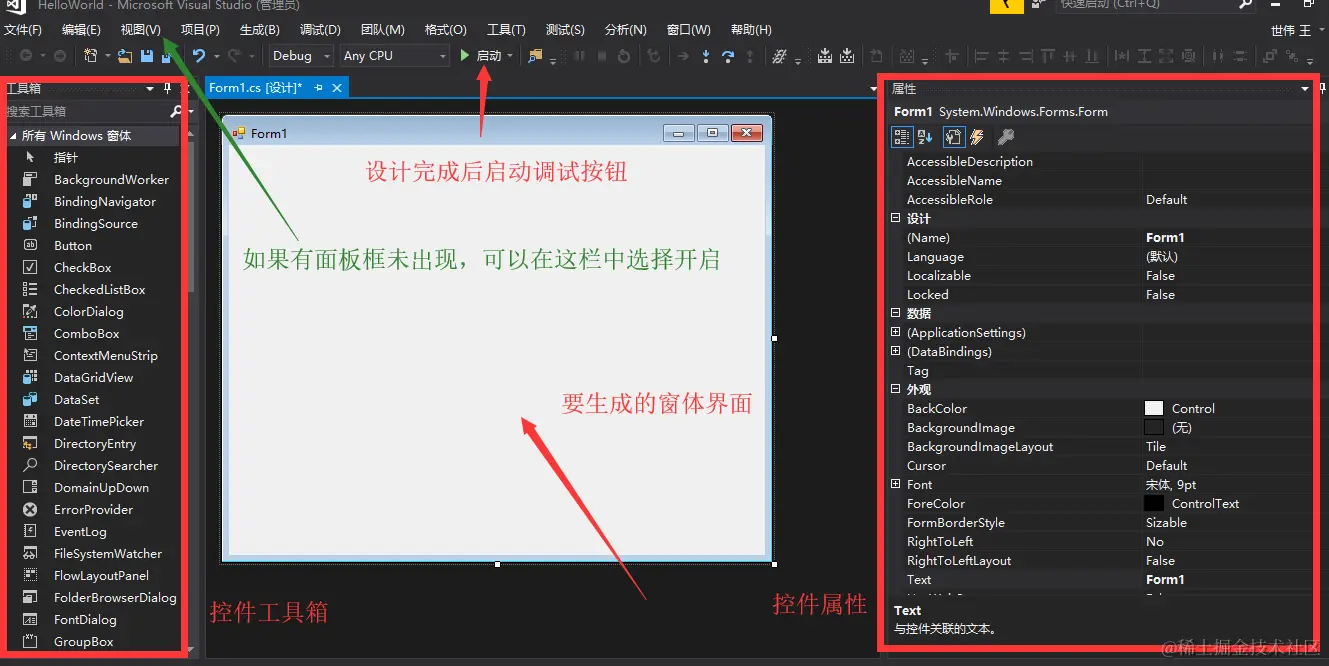Click the Step Over debug icon

pos(728,56)
